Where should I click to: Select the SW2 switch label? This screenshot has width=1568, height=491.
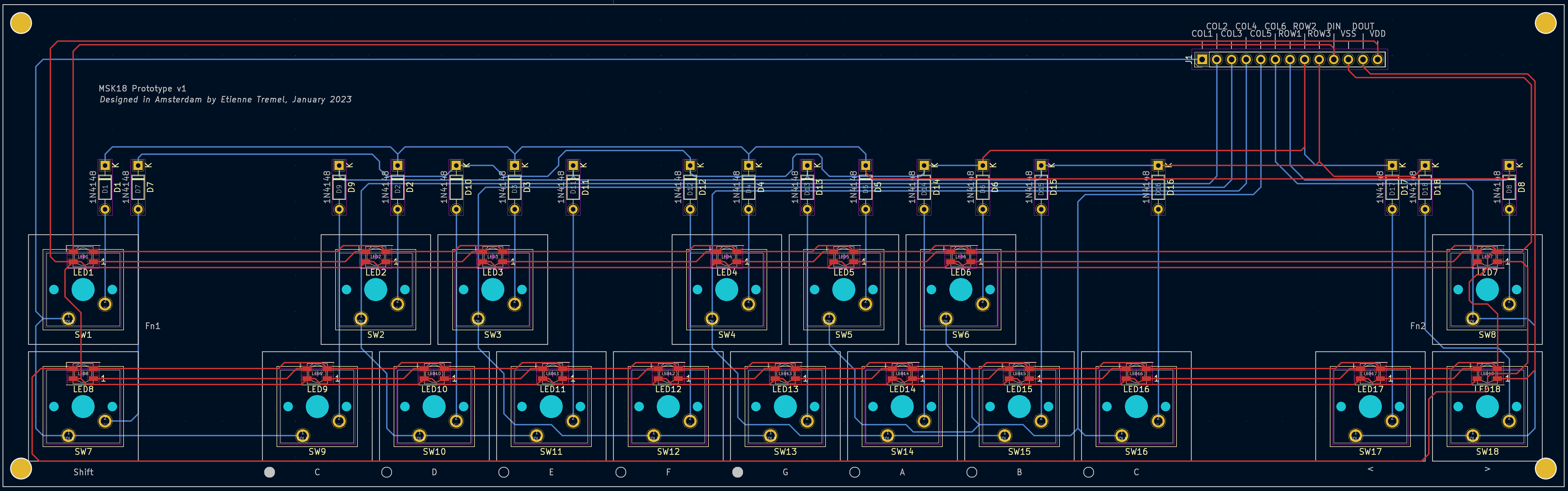coord(375,335)
